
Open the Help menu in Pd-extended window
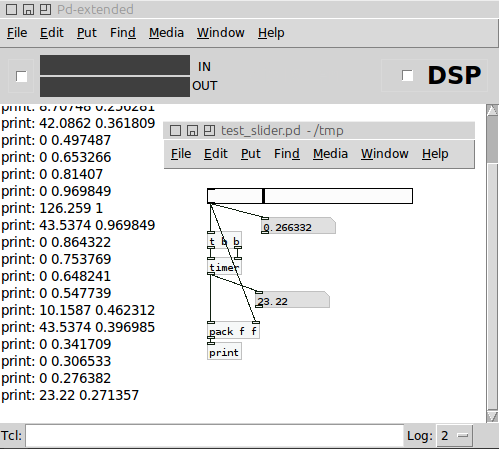[271, 33]
